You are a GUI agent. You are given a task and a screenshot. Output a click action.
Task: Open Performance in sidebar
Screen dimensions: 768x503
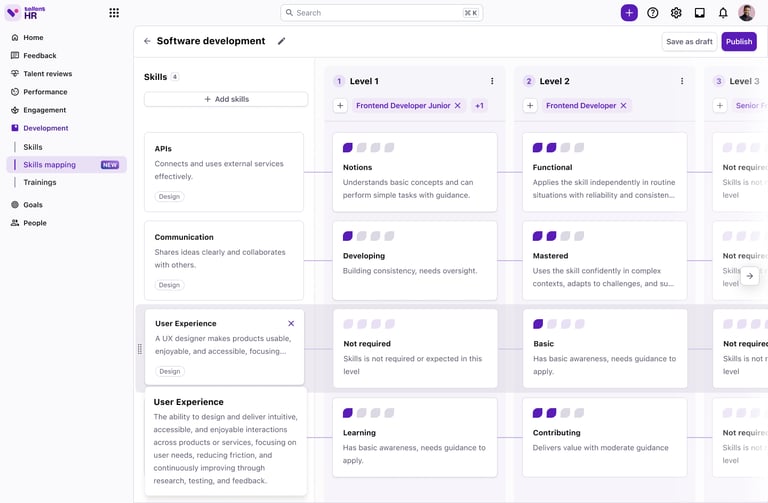45,92
